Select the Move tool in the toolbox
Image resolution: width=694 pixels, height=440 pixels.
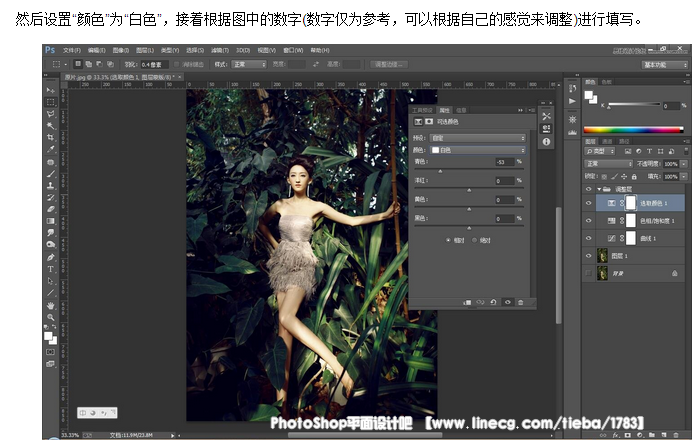pyautogui.click(x=50, y=90)
